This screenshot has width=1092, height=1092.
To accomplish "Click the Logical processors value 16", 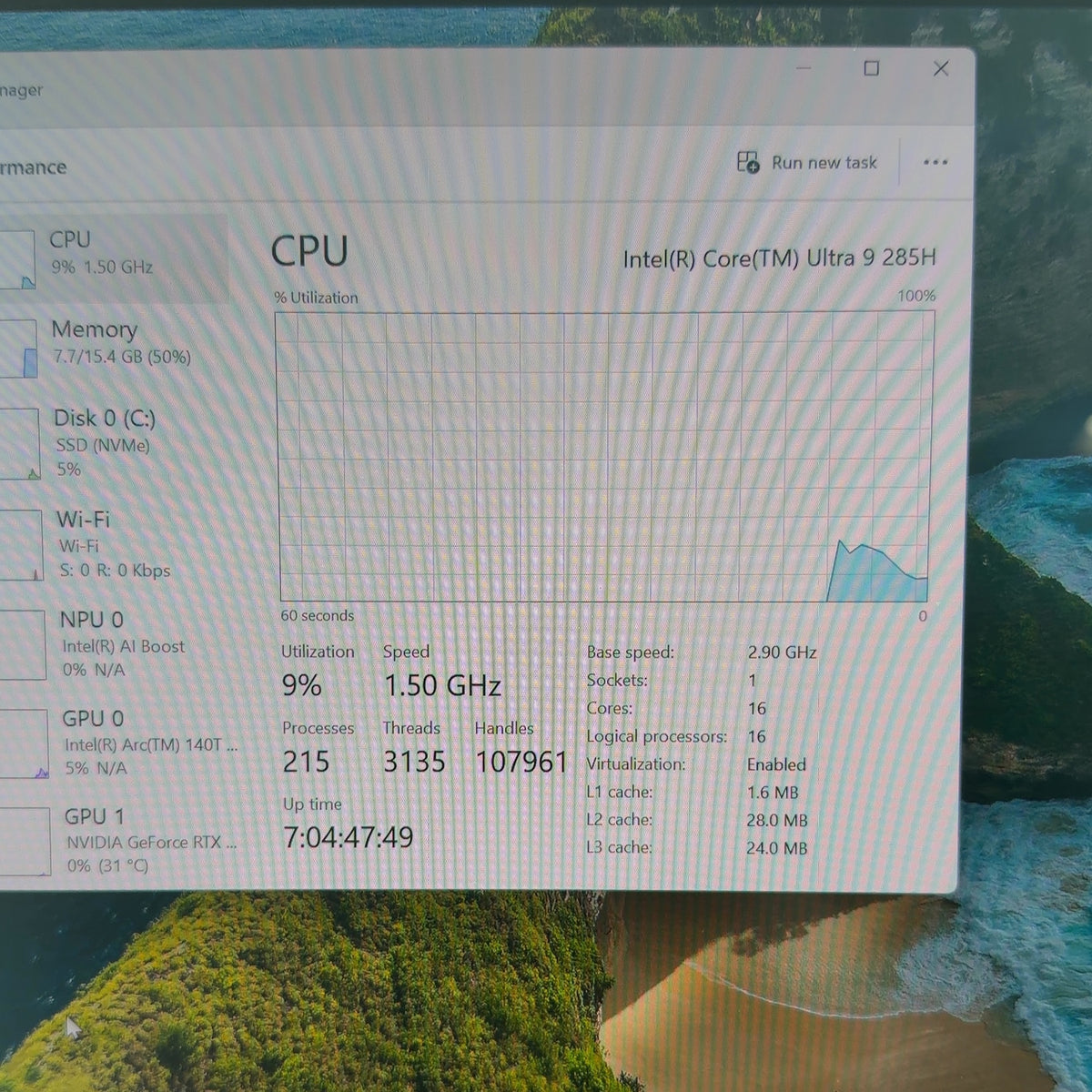I will pyautogui.click(x=756, y=736).
